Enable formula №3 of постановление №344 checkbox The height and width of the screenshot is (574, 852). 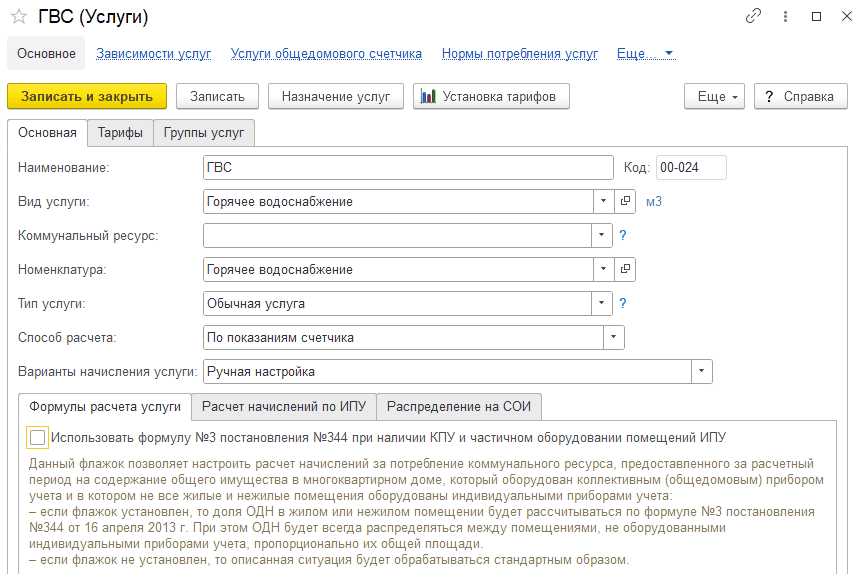coord(37,438)
